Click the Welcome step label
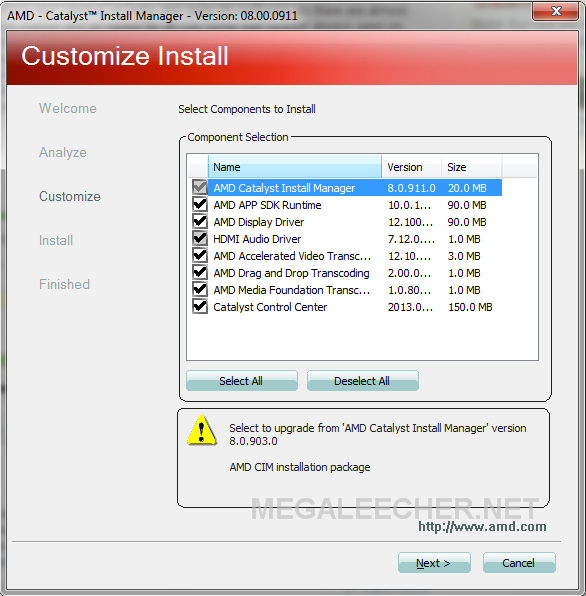This screenshot has height=596, width=586. point(68,108)
